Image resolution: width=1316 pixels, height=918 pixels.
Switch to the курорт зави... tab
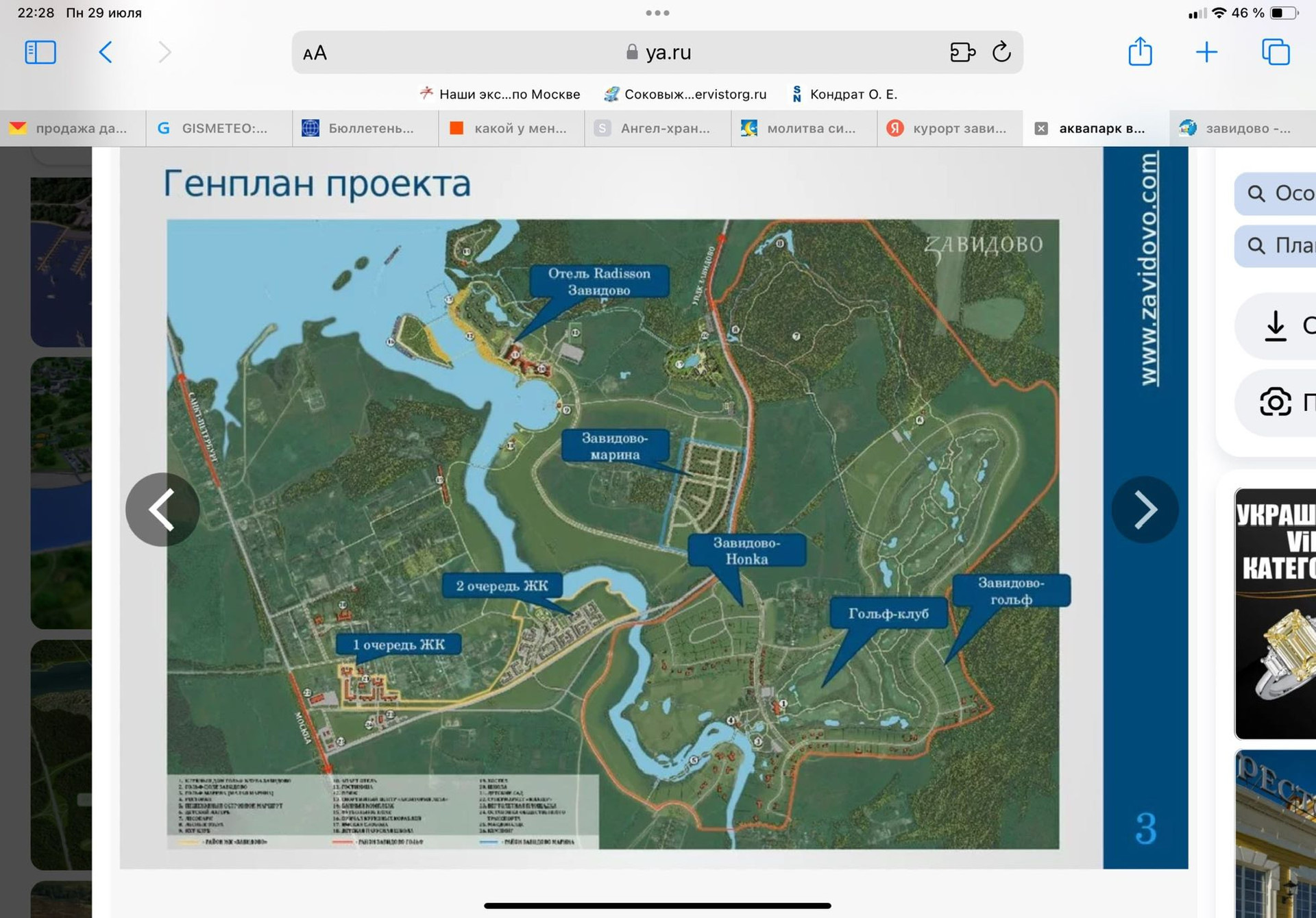pyautogui.click(x=950, y=128)
